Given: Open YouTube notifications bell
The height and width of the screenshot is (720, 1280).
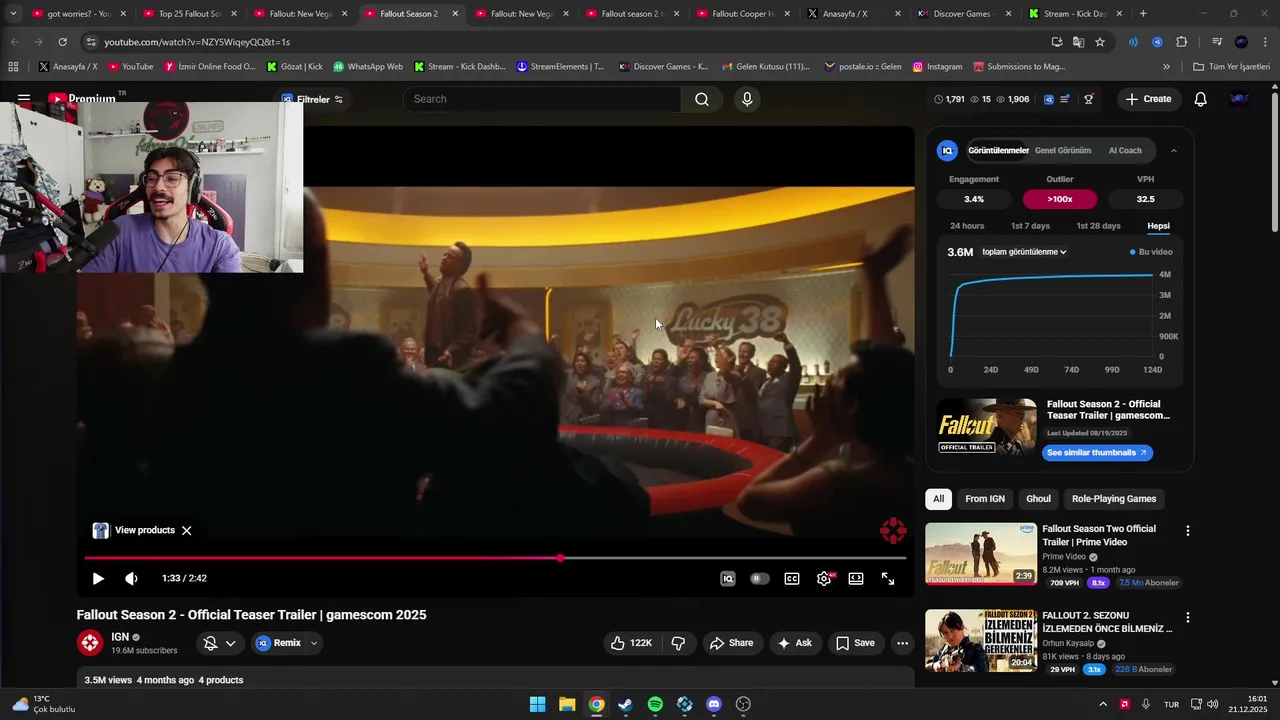Looking at the screenshot, I should (x=1201, y=99).
